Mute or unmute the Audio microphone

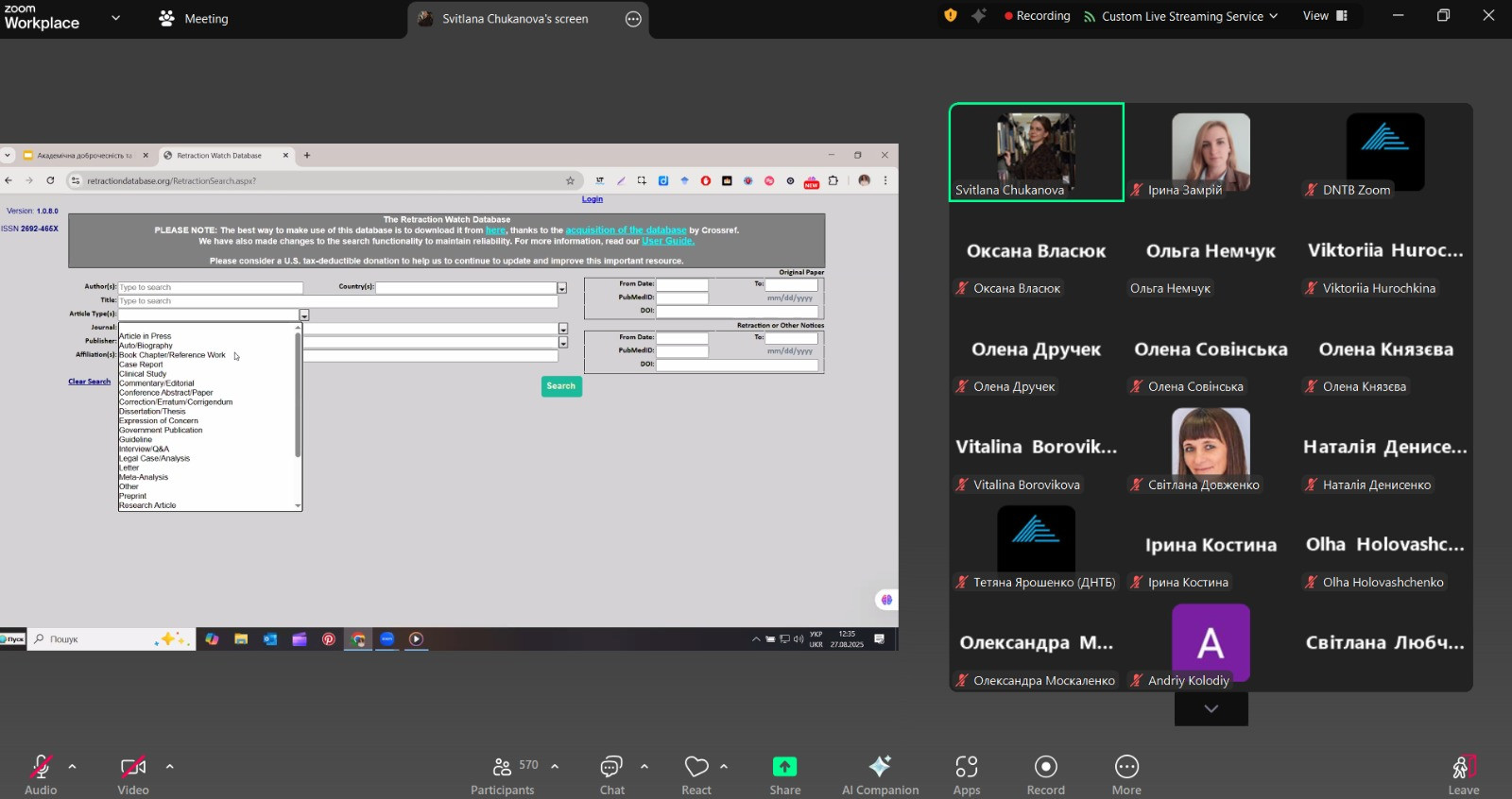click(x=41, y=773)
